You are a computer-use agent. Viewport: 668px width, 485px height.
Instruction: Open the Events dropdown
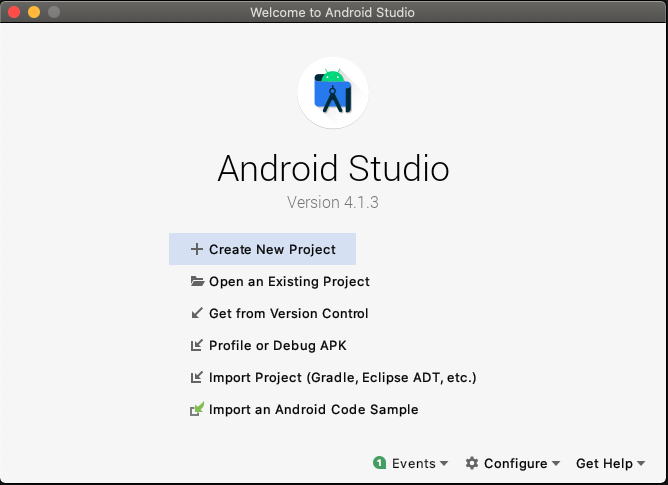coord(411,463)
